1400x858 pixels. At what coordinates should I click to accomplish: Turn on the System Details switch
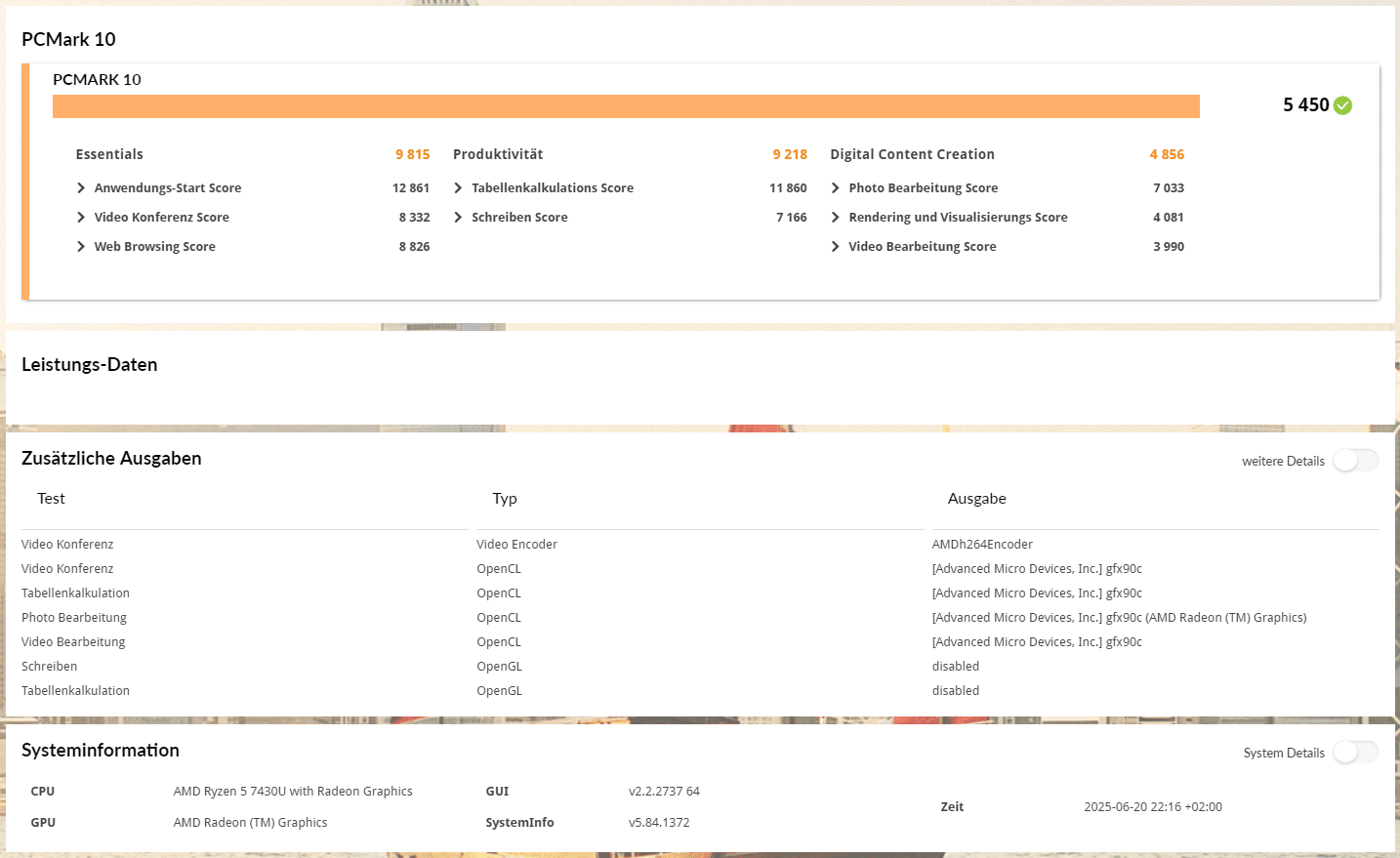[x=1355, y=753]
